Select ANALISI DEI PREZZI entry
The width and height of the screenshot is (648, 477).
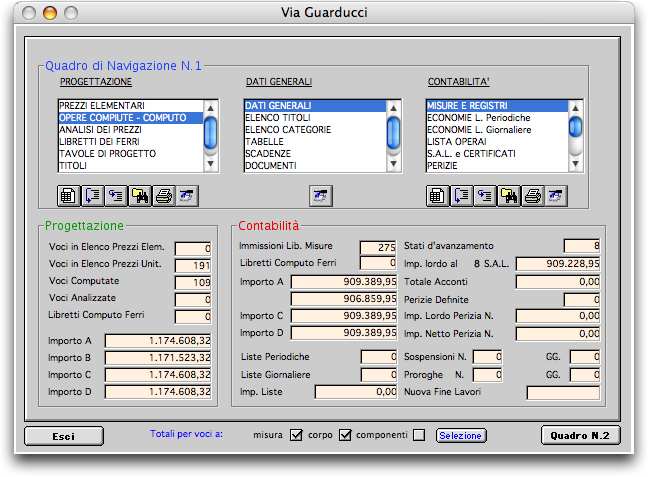(x=131, y=130)
